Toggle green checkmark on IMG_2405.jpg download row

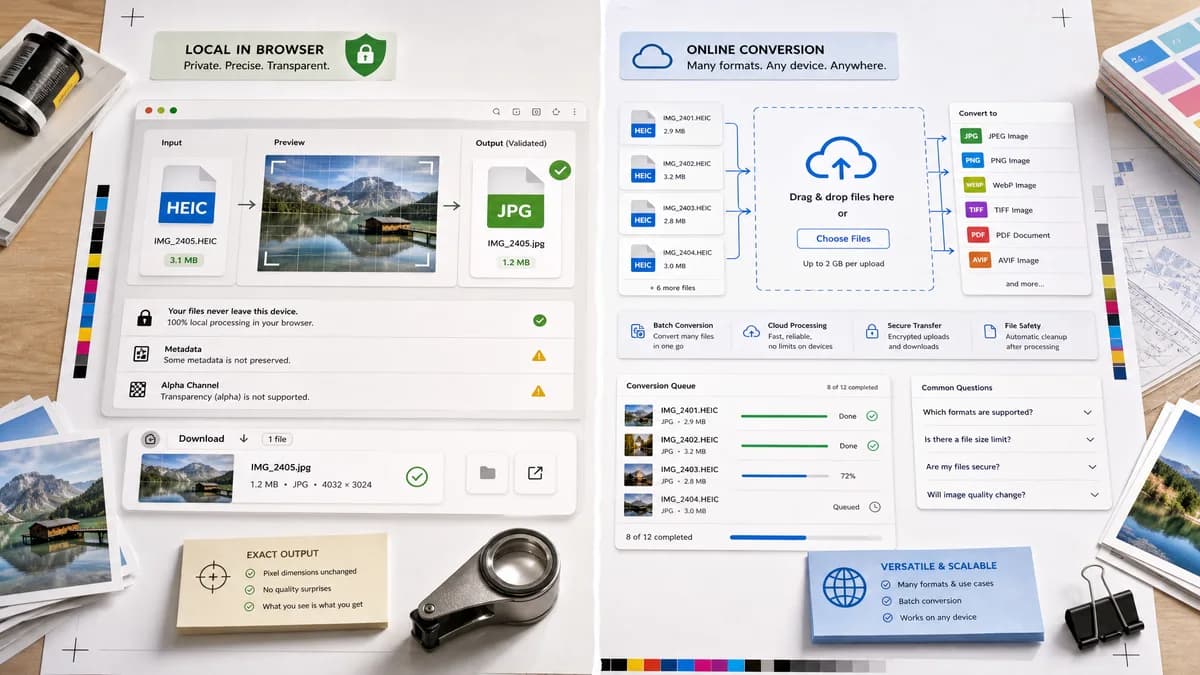(x=417, y=477)
